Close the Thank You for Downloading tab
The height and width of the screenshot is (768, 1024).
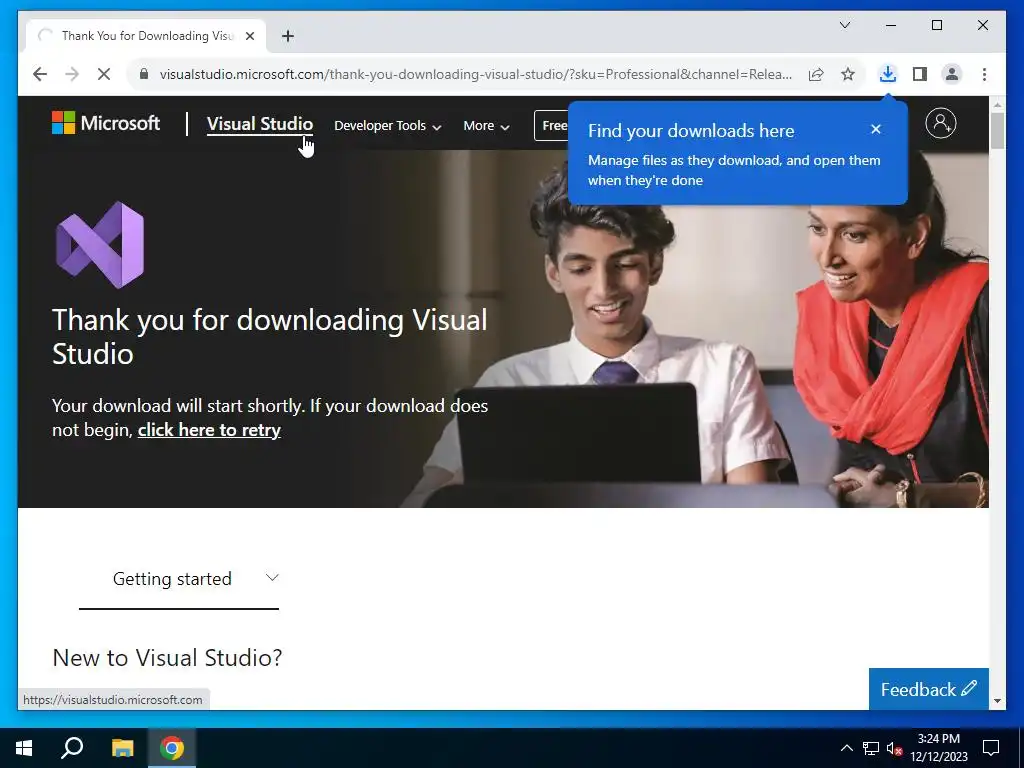pyautogui.click(x=249, y=36)
